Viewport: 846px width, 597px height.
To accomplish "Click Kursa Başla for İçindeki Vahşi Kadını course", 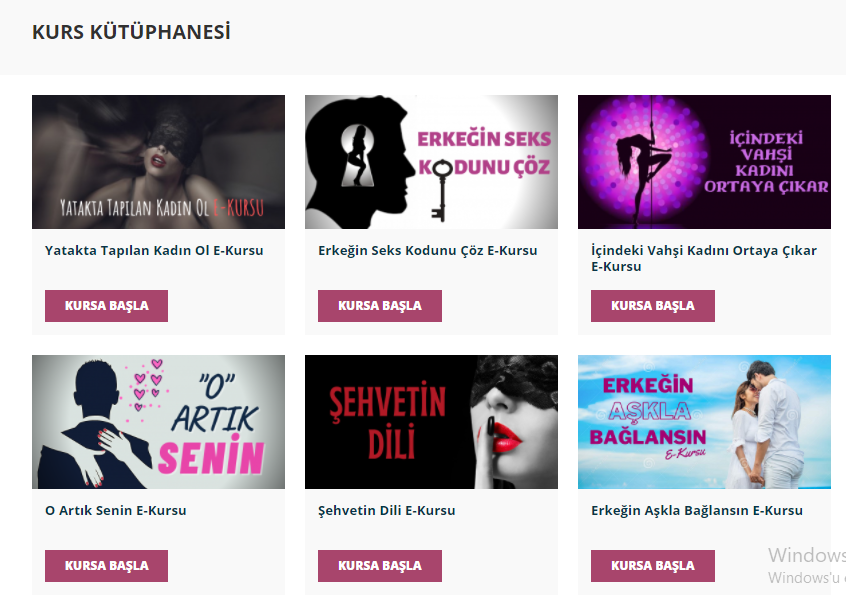I will point(653,306).
